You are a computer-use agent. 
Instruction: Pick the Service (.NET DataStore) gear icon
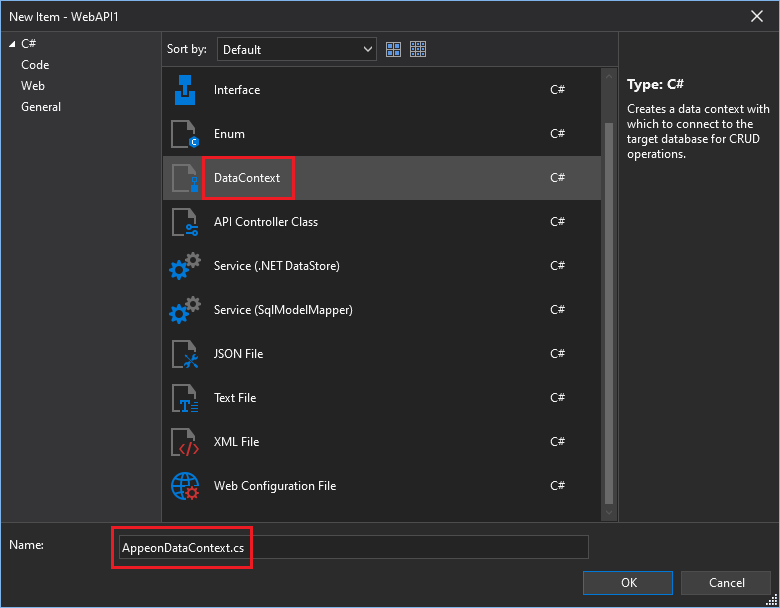(x=185, y=266)
